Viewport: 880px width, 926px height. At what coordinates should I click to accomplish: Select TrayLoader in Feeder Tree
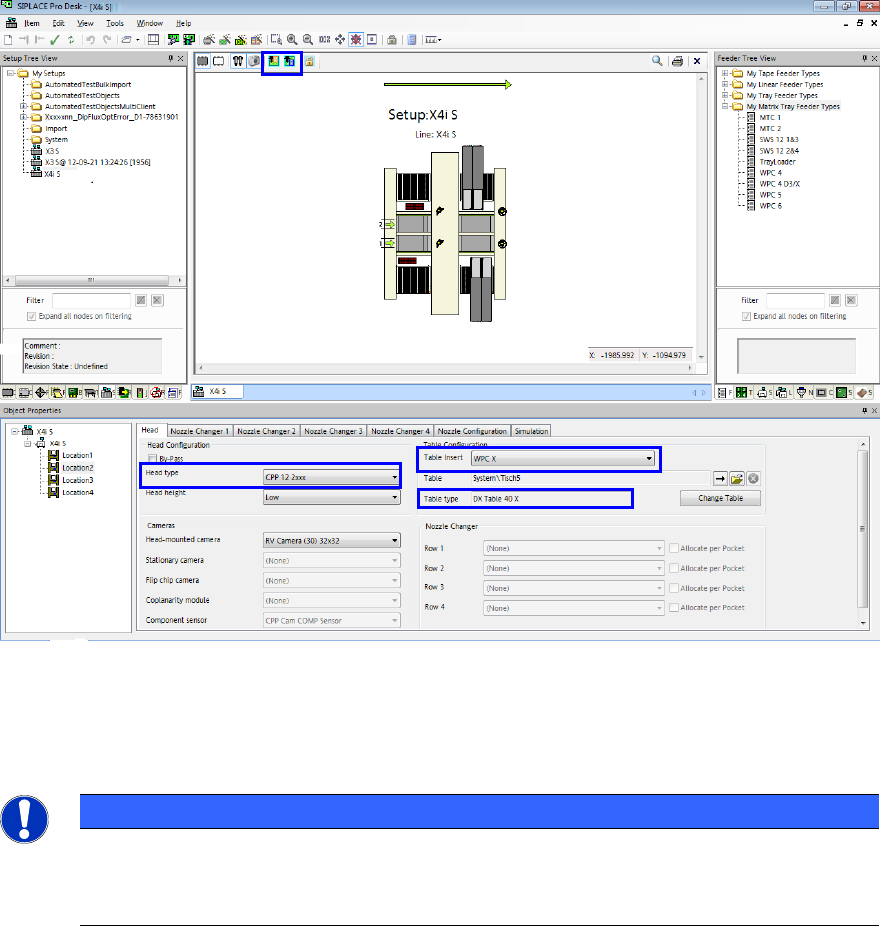pos(777,162)
